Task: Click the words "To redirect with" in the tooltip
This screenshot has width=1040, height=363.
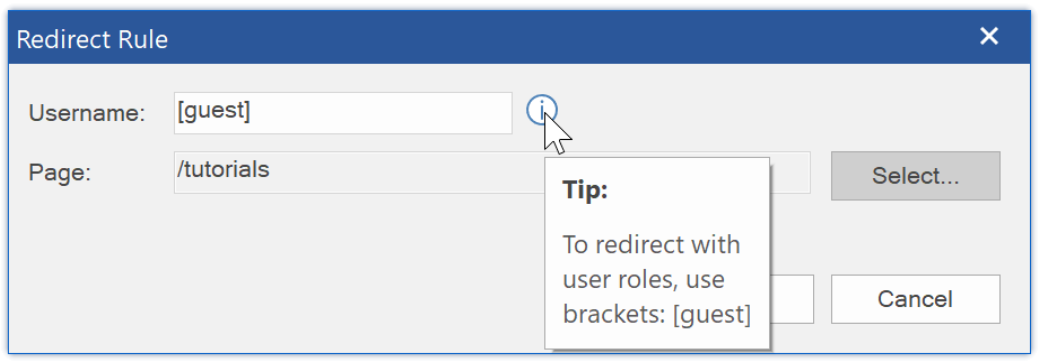Action: [651, 244]
